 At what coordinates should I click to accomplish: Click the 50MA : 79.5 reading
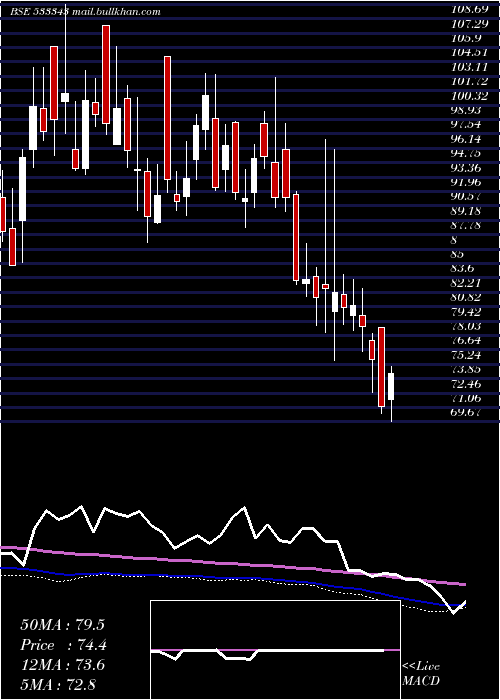[62, 625]
